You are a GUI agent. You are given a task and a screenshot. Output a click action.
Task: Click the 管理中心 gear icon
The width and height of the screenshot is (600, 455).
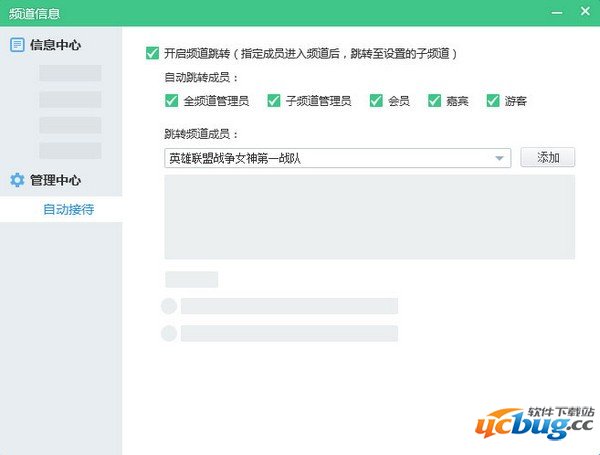(x=17, y=180)
